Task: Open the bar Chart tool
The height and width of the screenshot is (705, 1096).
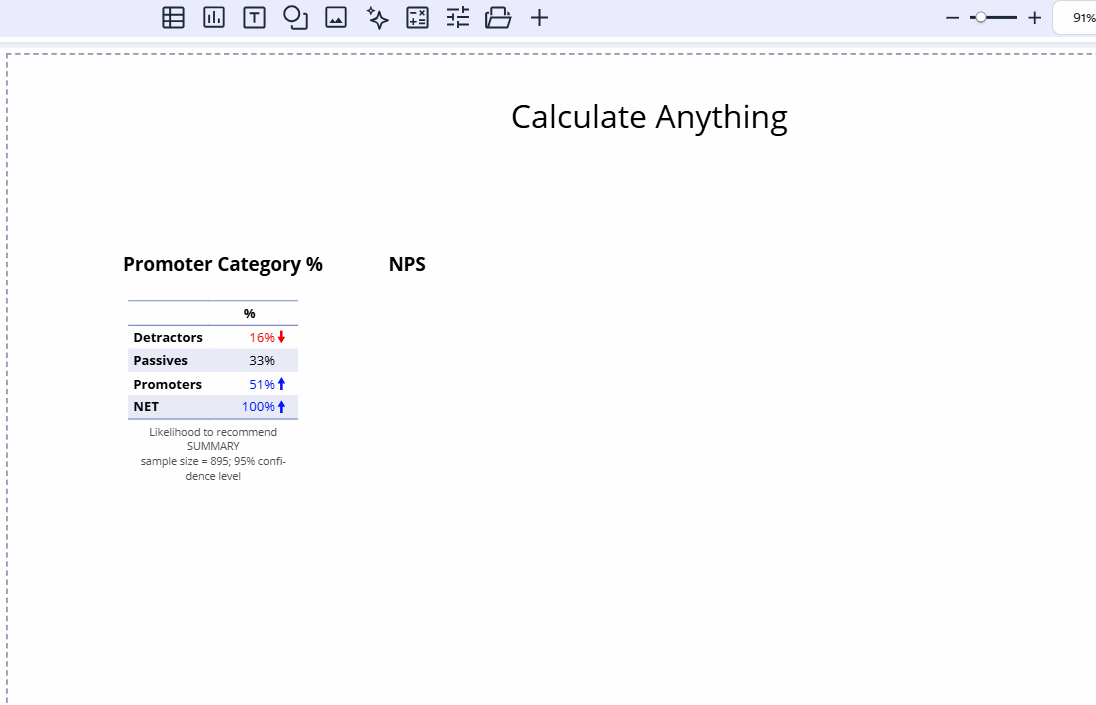Action: 214,17
